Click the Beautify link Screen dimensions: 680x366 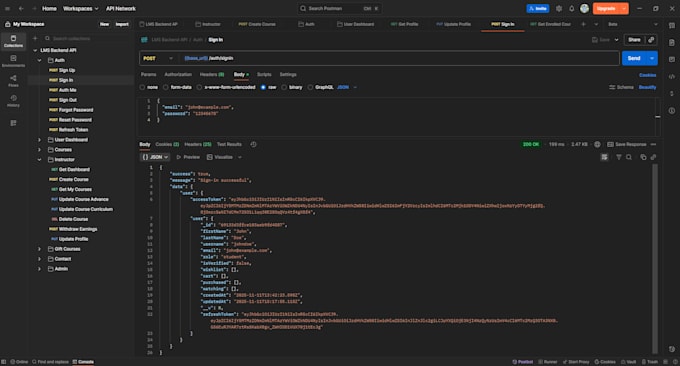click(647, 87)
